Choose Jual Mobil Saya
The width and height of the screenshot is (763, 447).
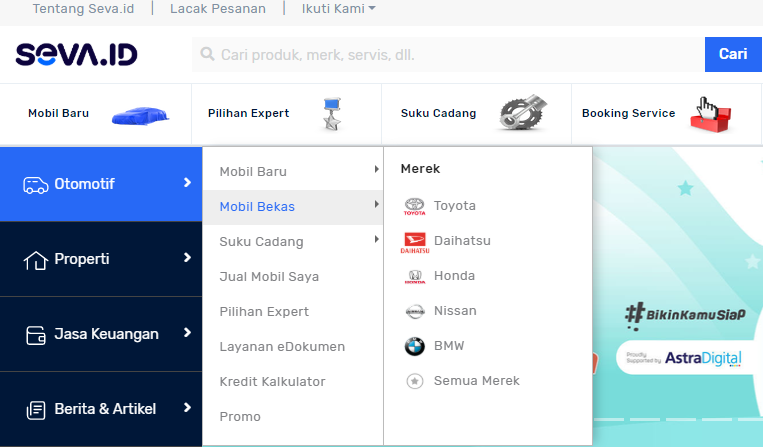[x=269, y=277]
